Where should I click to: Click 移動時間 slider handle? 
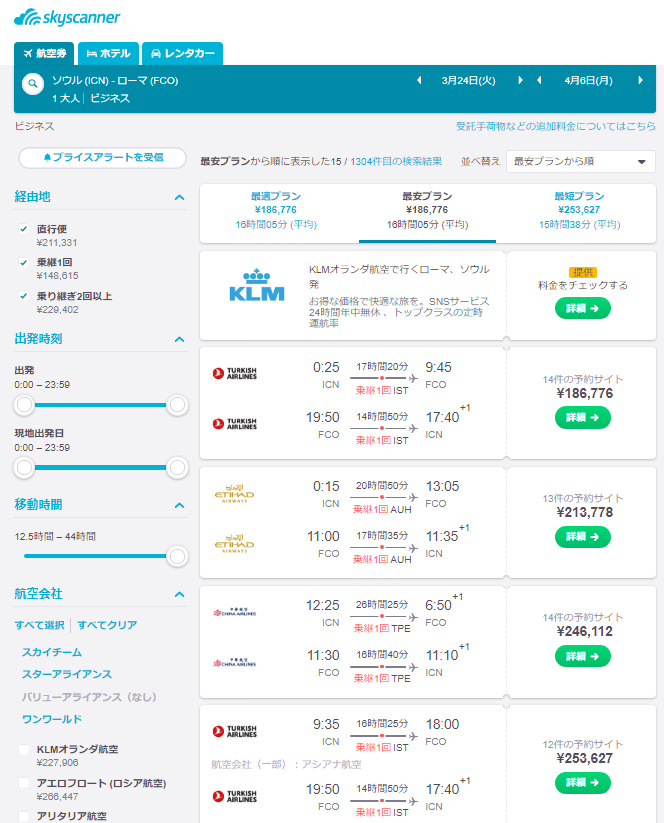177,556
